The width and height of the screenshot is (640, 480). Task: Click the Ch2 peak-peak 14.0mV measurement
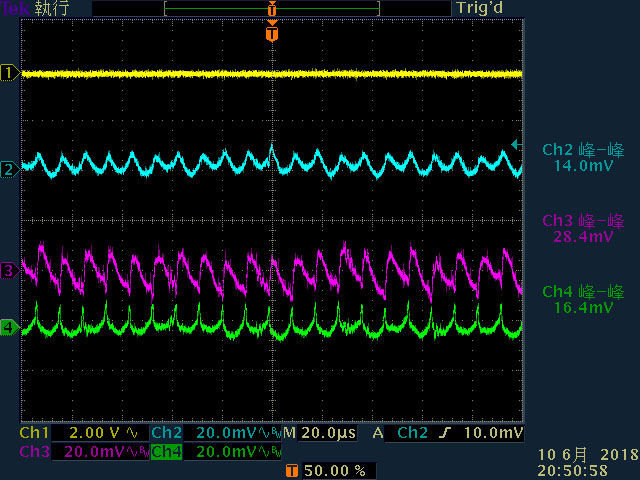(x=583, y=158)
